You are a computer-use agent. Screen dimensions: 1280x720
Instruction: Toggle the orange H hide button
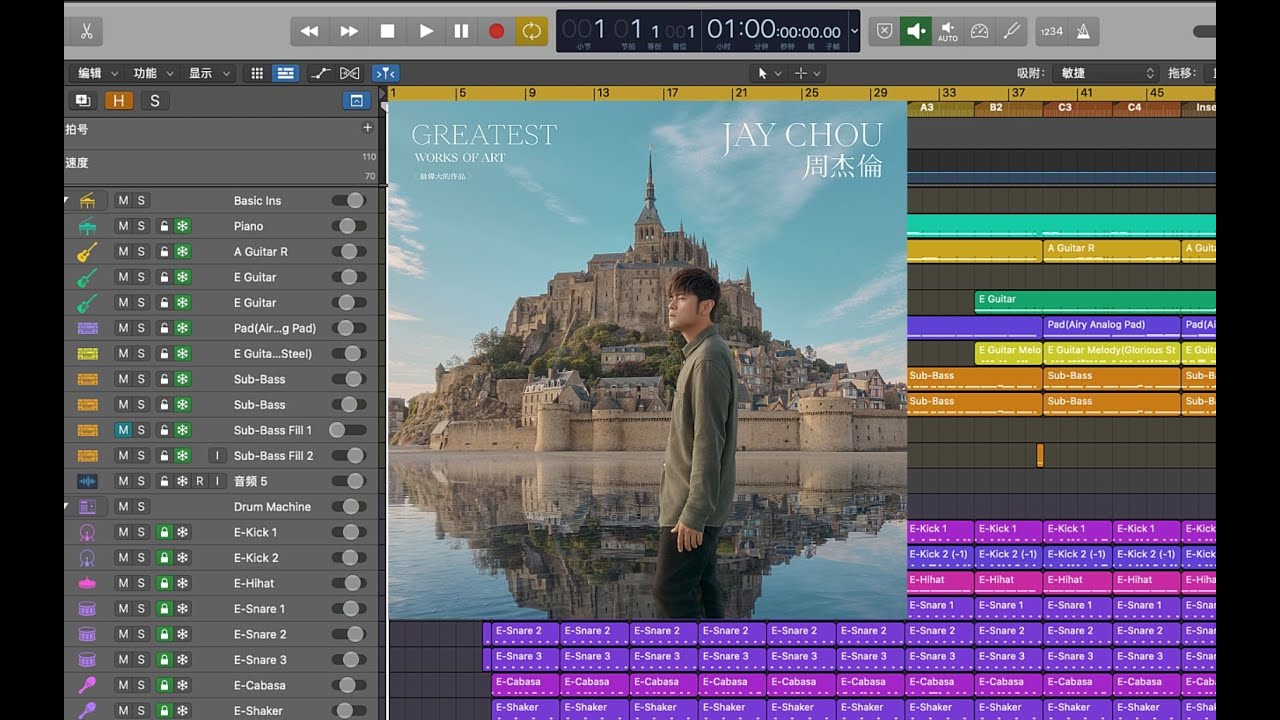(x=118, y=100)
